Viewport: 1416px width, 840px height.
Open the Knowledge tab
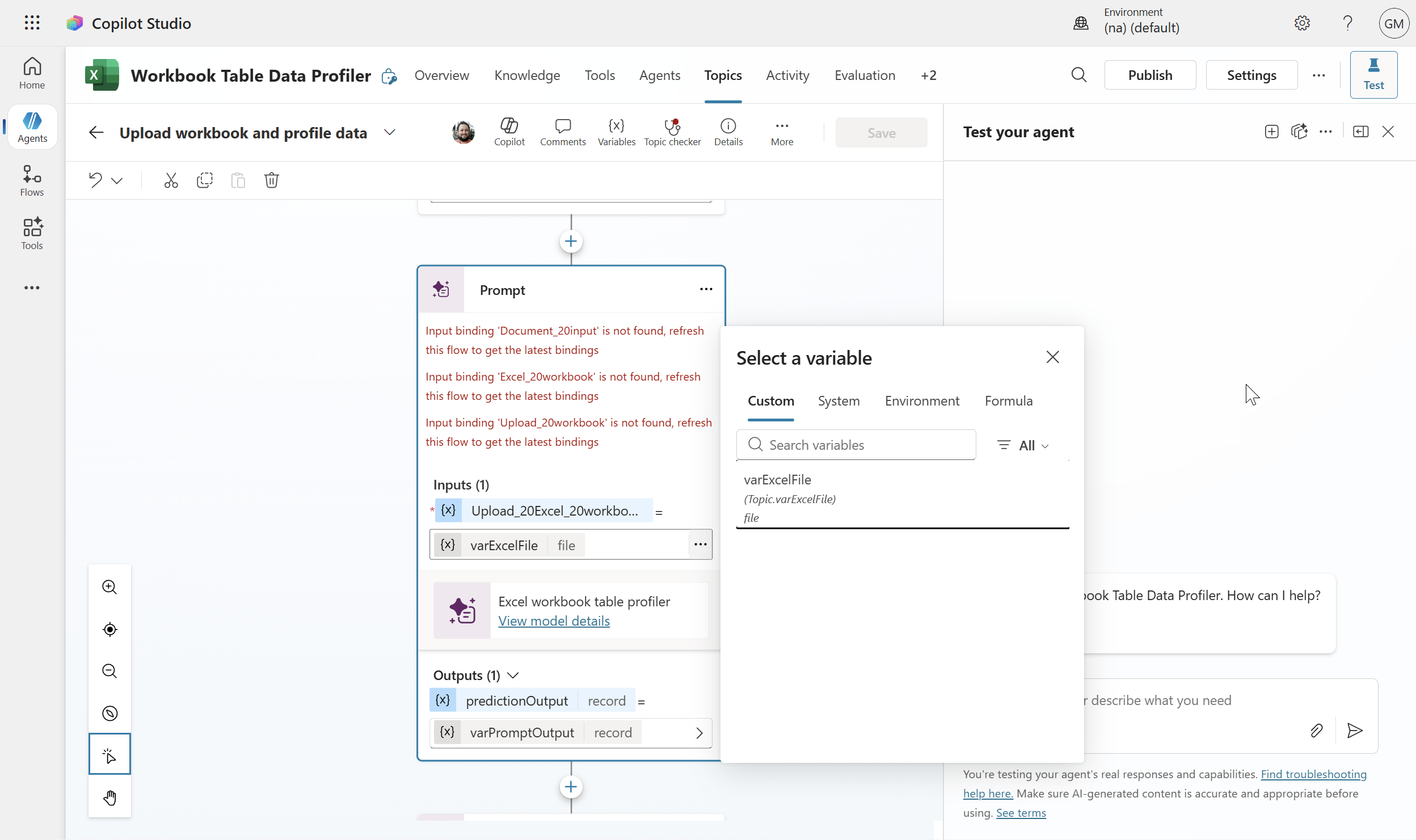point(527,75)
